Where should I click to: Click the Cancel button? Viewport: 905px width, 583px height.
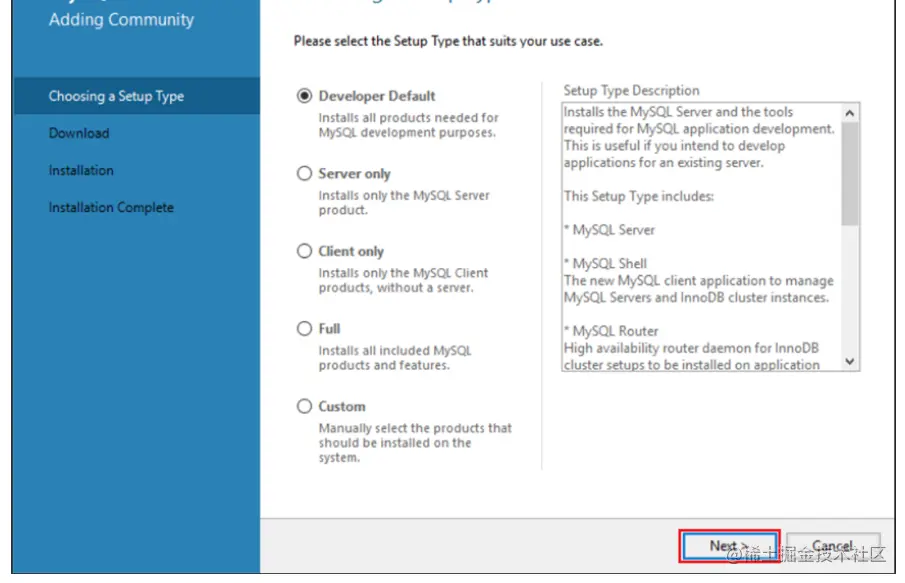click(833, 545)
